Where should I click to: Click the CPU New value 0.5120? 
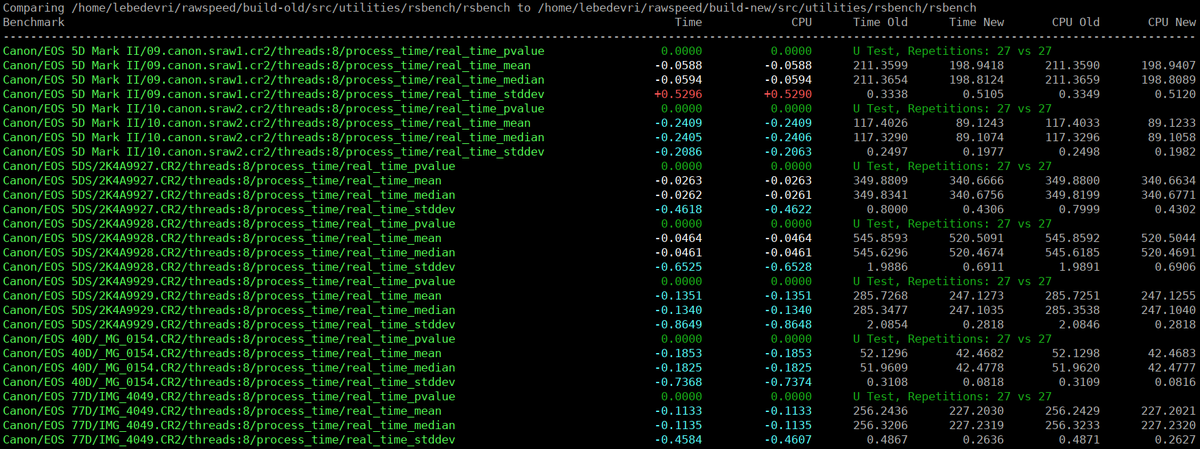tap(1175, 94)
